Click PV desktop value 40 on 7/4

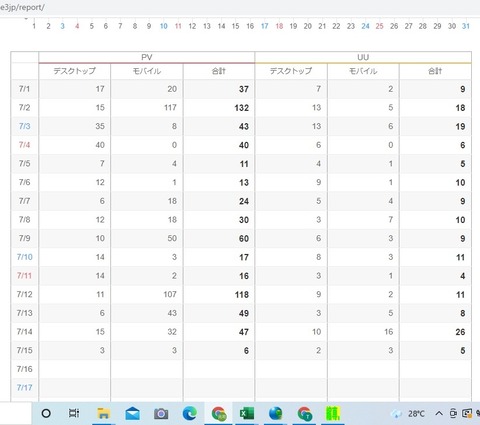[100, 145]
